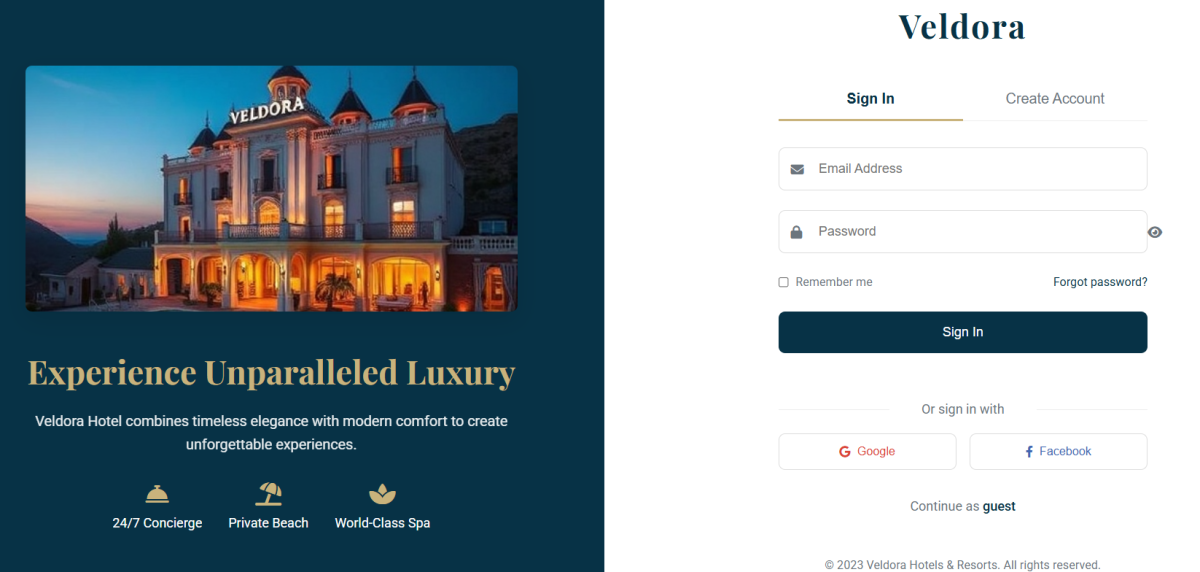
Task: Check the Remember me checkbox
Action: tap(784, 282)
